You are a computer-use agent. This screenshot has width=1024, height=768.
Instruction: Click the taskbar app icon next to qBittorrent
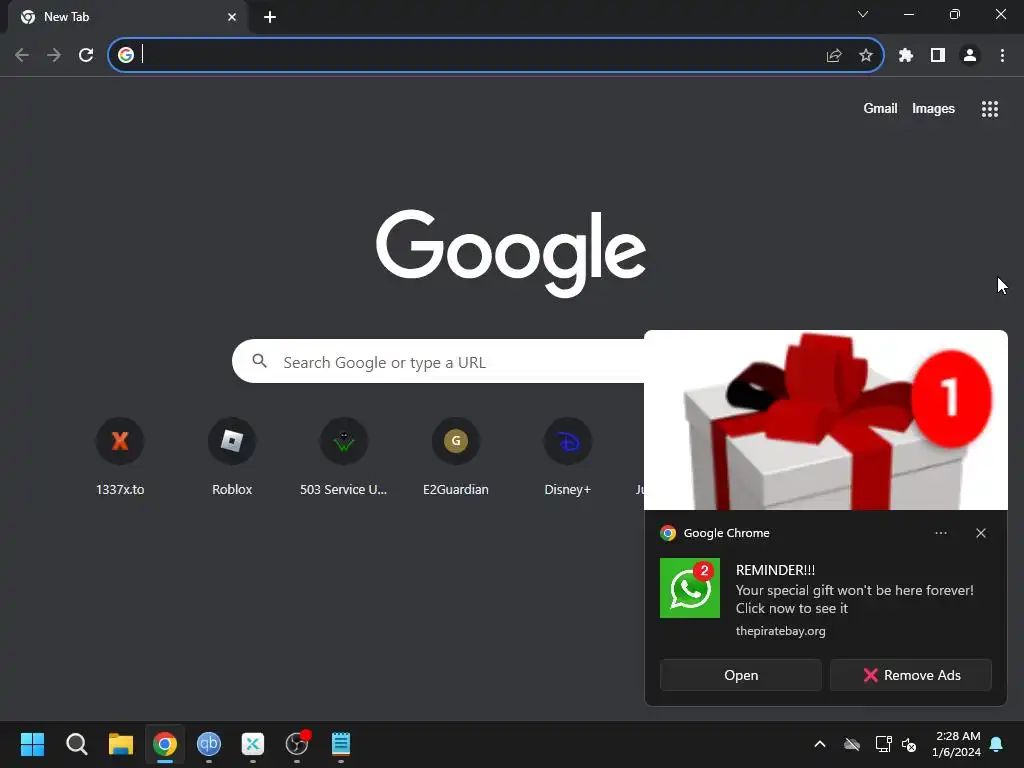[253, 744]
